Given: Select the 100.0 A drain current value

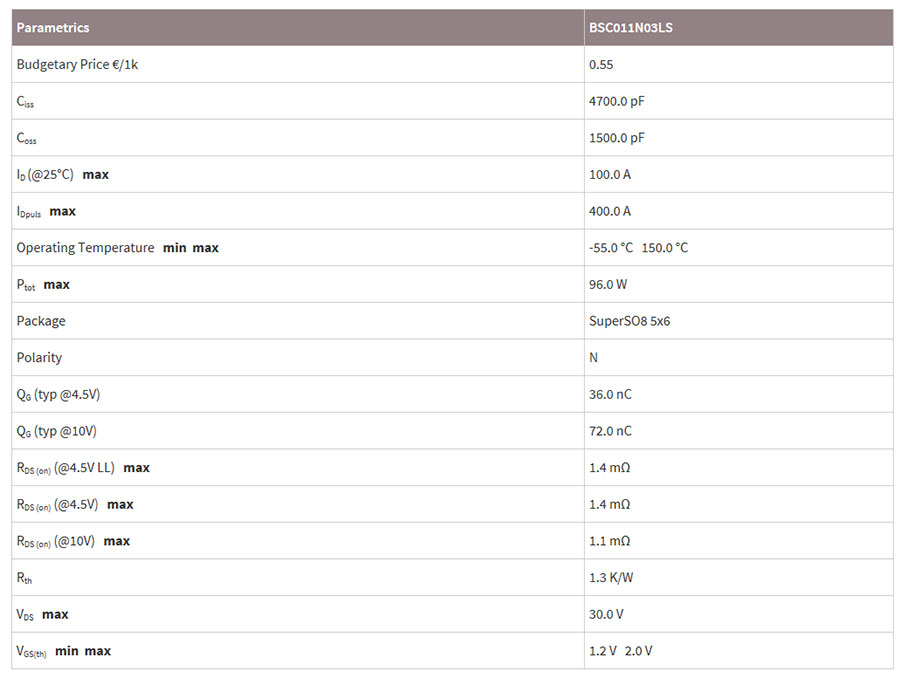Looking at the screenshot, I should click(610, 175).
